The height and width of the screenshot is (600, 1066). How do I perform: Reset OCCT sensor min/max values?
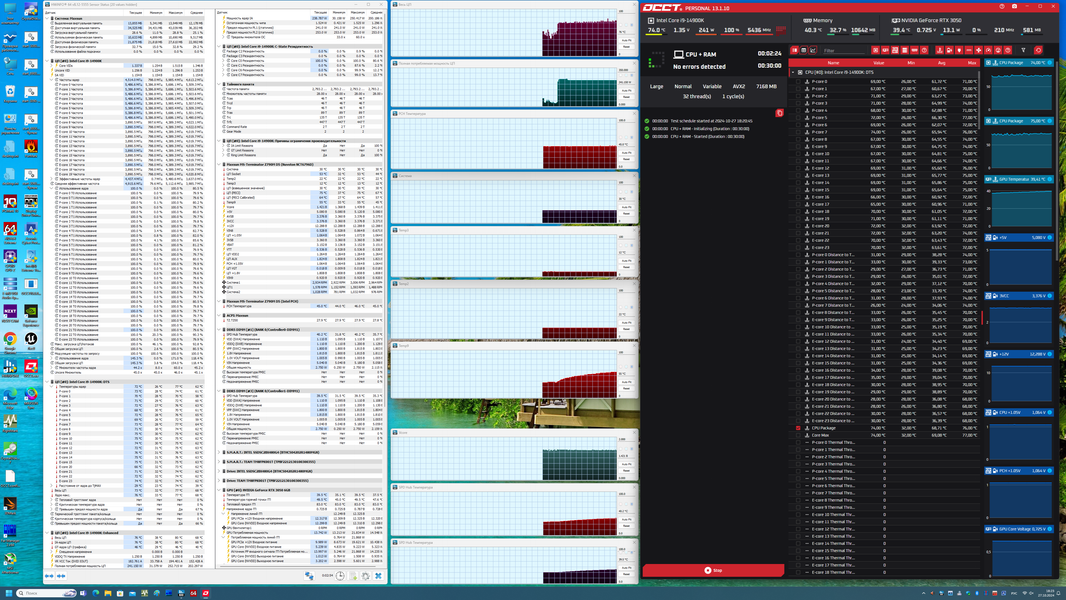pyautogui.click(x=1038, y=50)
